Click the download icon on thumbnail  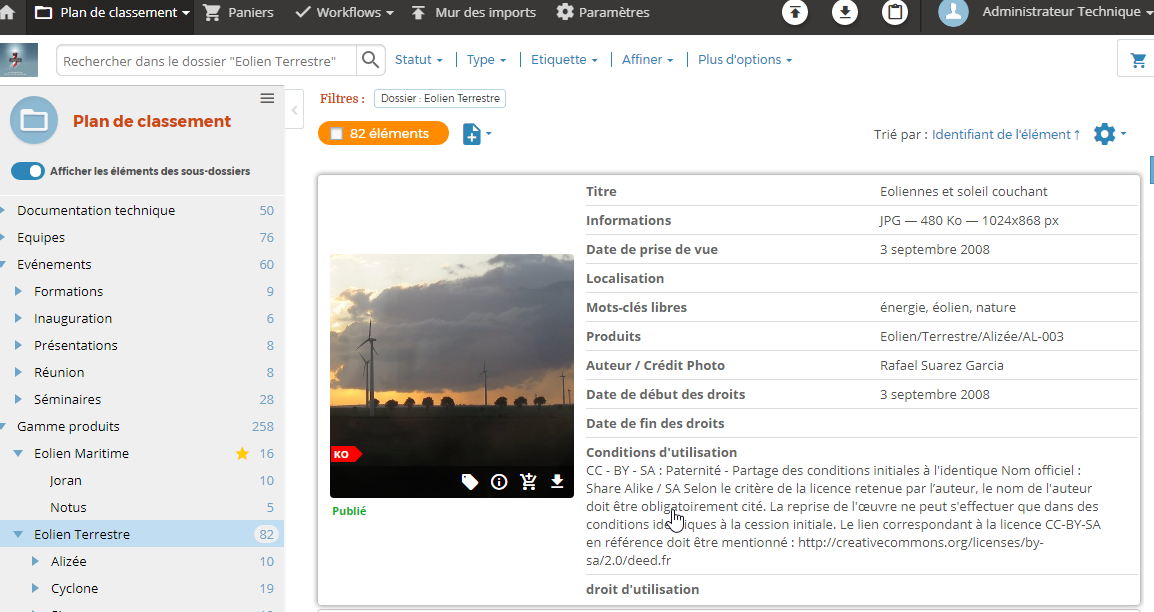(557, 482)
